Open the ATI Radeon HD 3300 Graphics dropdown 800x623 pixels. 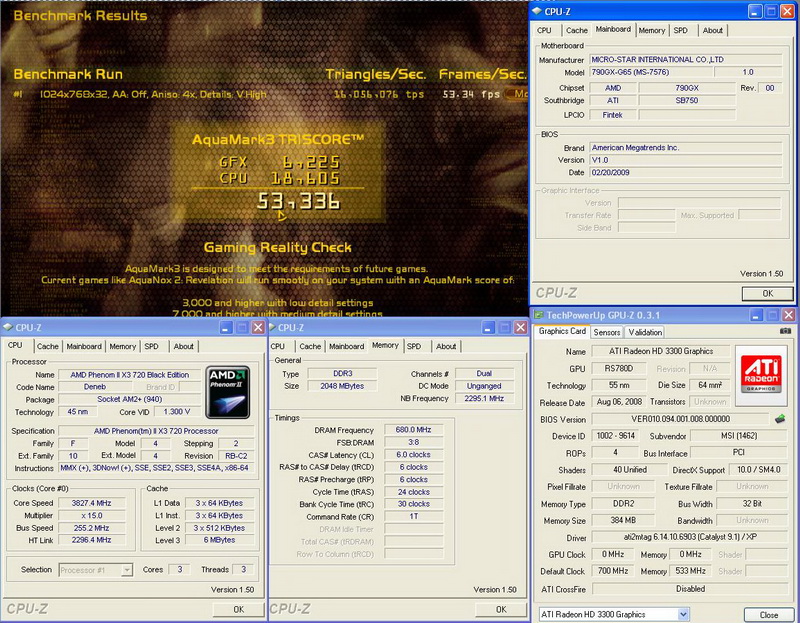click(x=684, y=614)
